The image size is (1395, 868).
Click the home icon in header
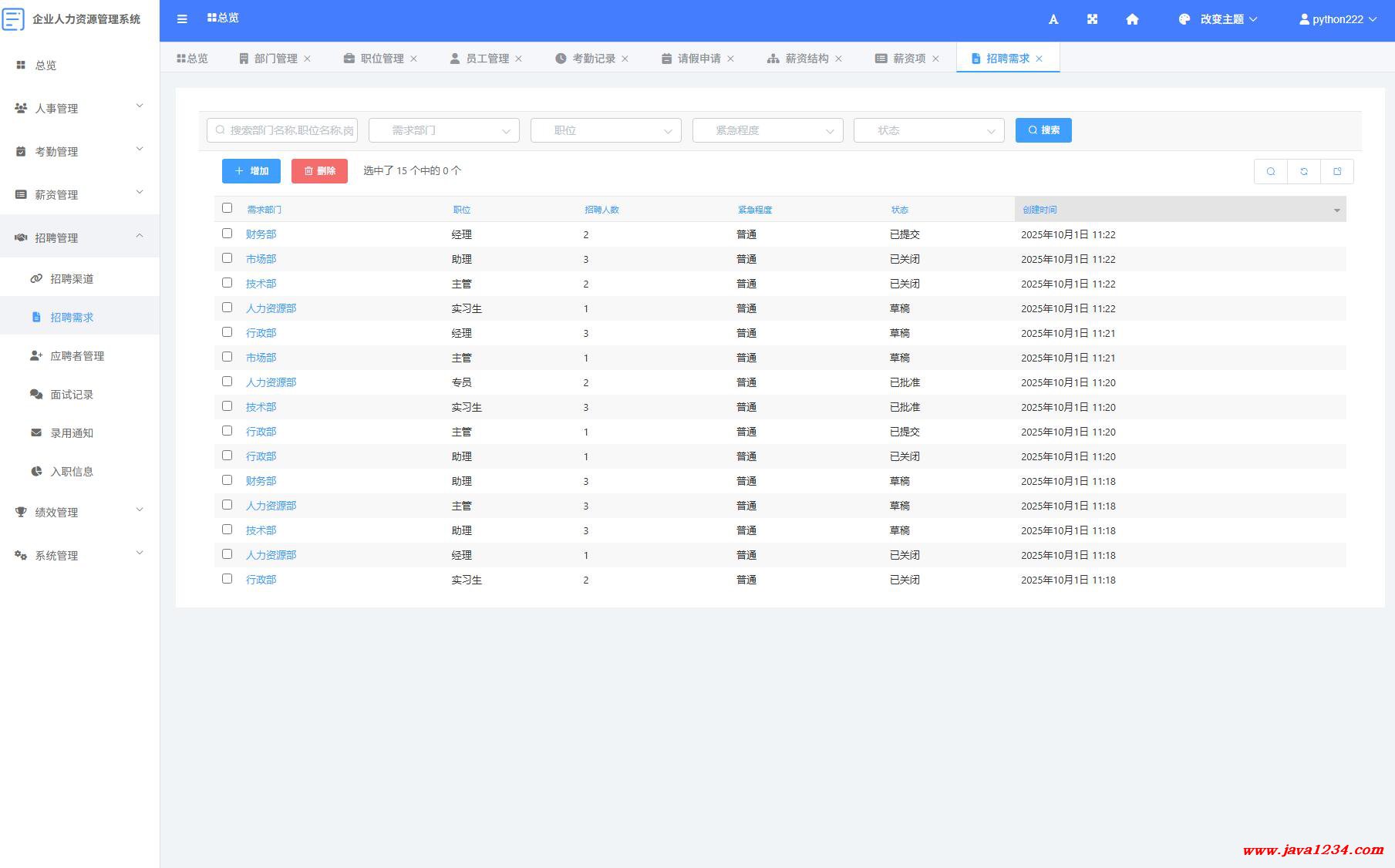tap(1132, 19)
